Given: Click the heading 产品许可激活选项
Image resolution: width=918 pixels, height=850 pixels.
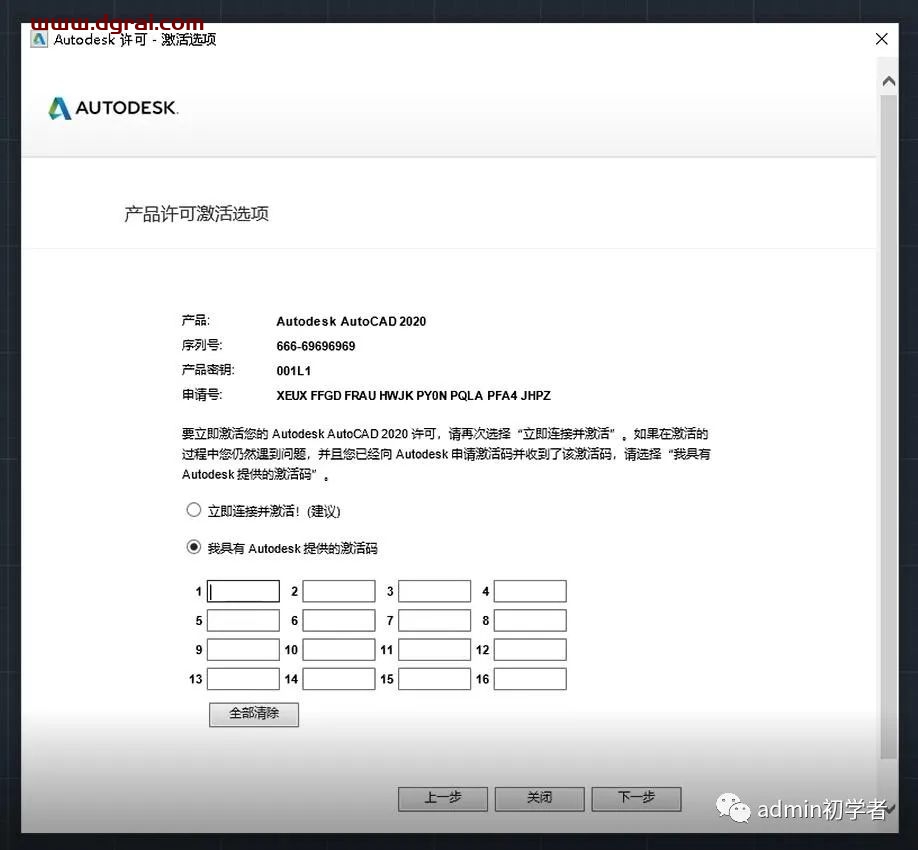Looking at the screenshot, I should [x=196, y=214].
